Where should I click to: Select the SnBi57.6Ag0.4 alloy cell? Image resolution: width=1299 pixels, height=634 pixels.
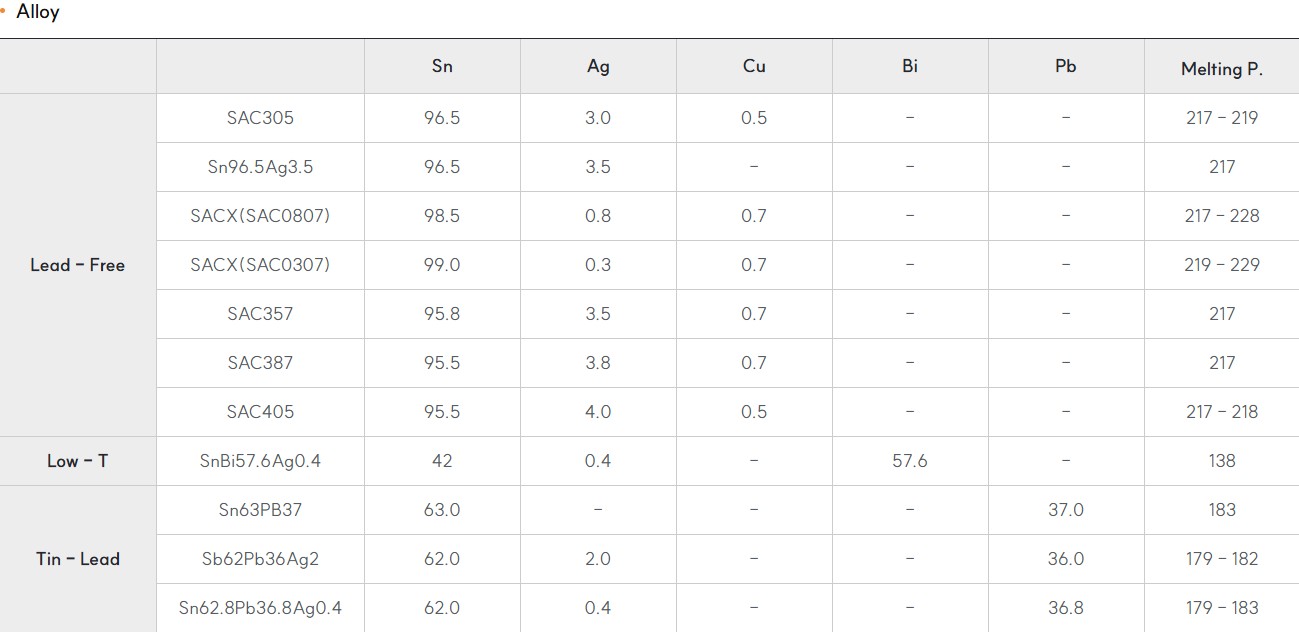(x=260, y=461)
